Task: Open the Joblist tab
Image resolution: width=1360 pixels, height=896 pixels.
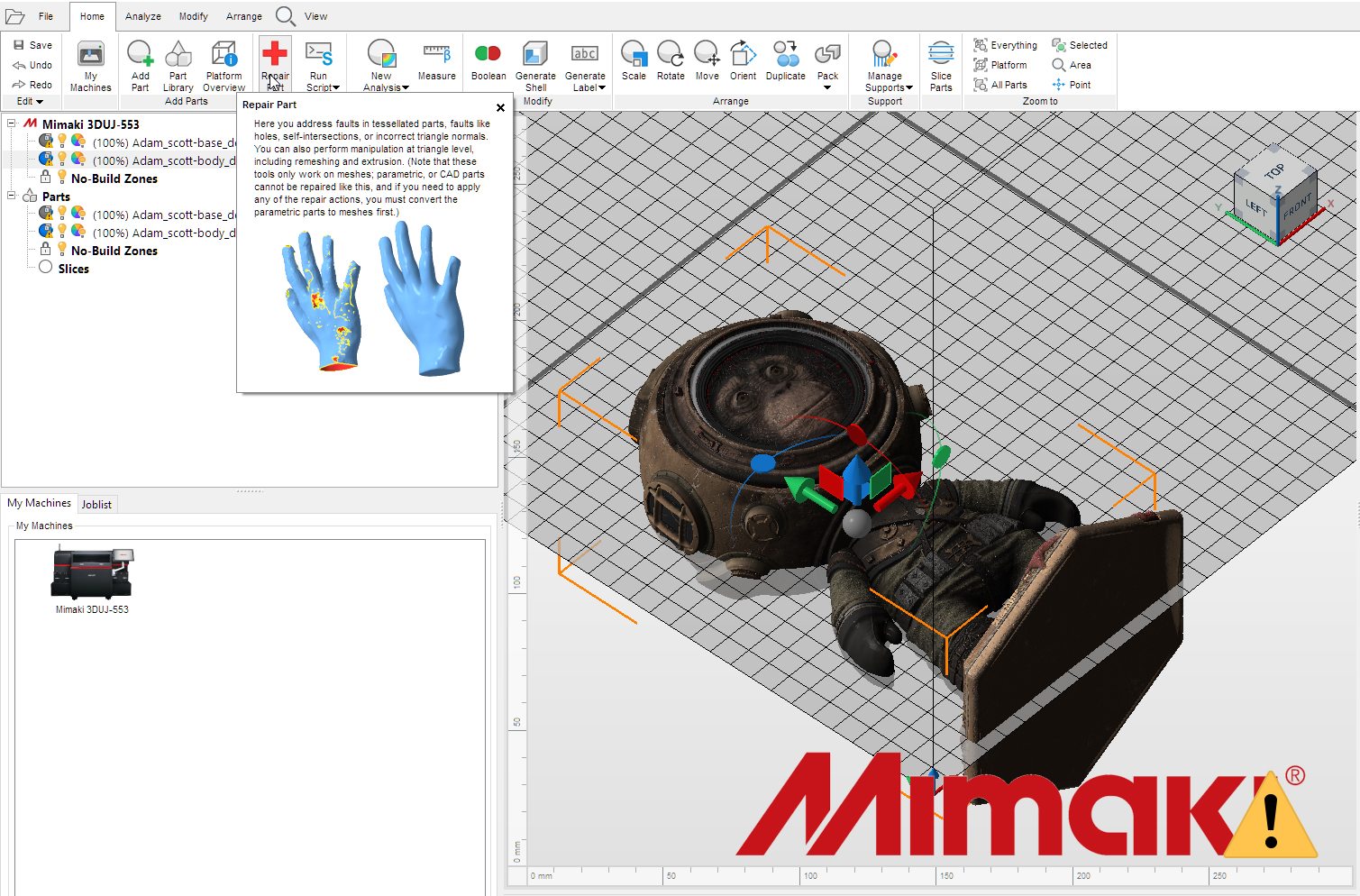Action: 96,505
